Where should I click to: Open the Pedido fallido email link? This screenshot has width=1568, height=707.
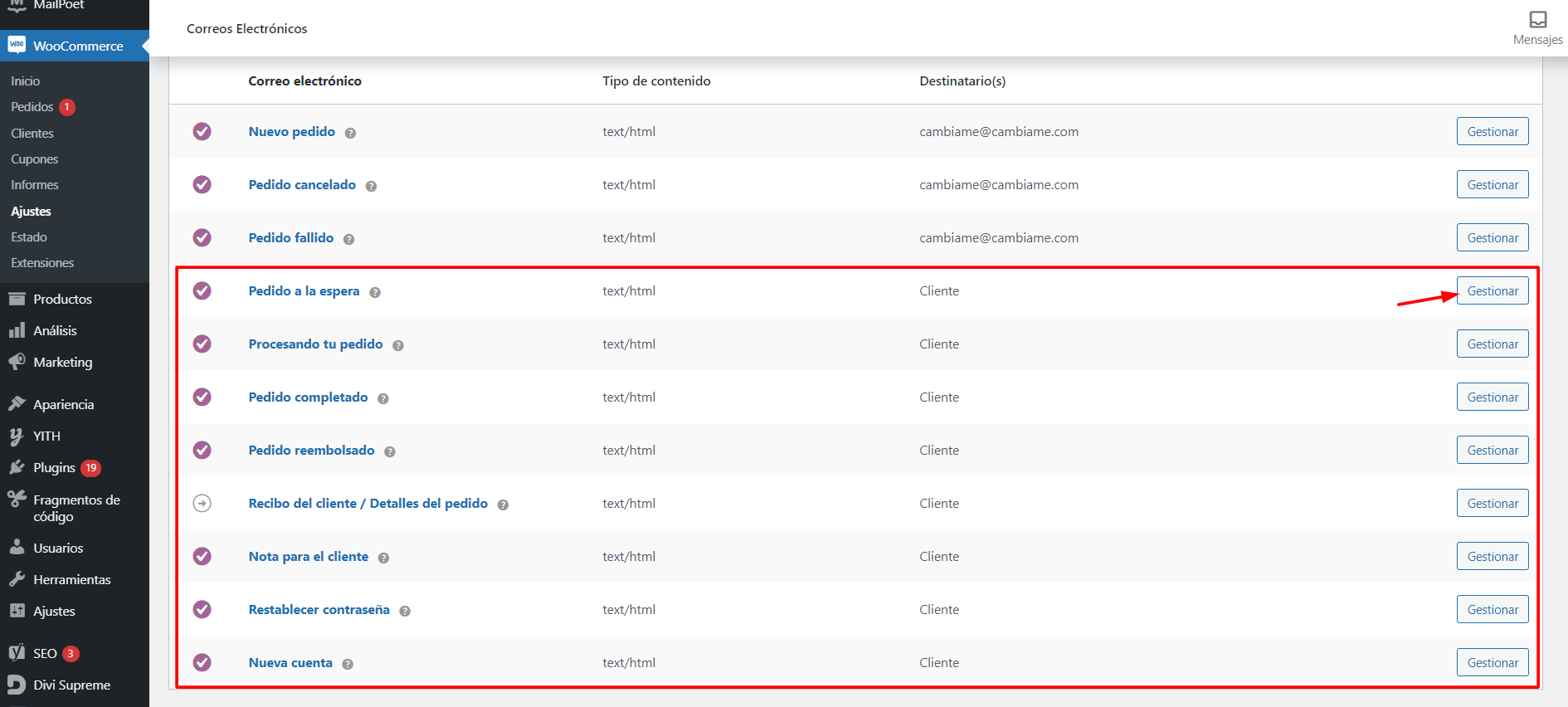click(291, 237)
